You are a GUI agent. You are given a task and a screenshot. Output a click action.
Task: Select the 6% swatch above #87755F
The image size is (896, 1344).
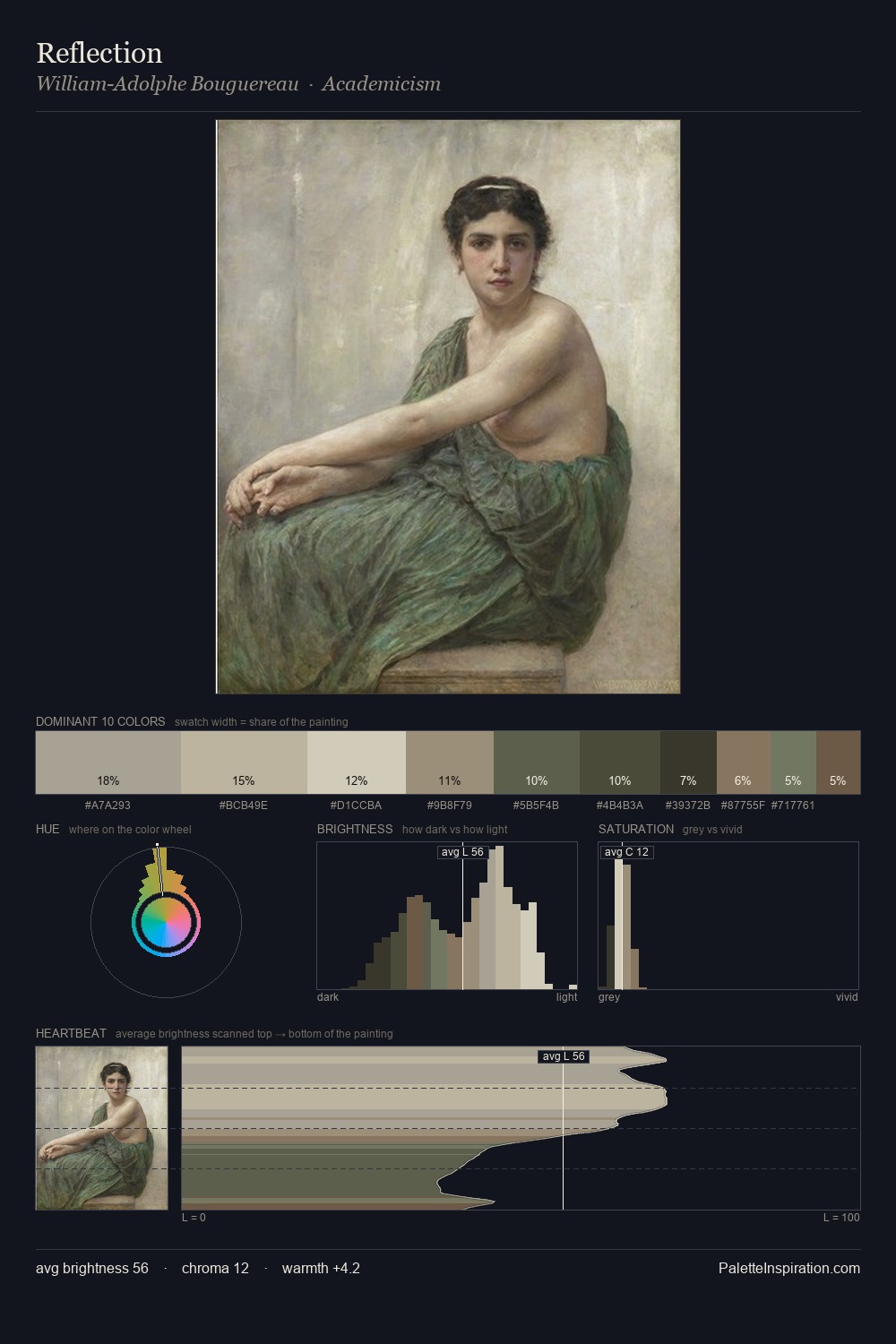pos(743,762)
